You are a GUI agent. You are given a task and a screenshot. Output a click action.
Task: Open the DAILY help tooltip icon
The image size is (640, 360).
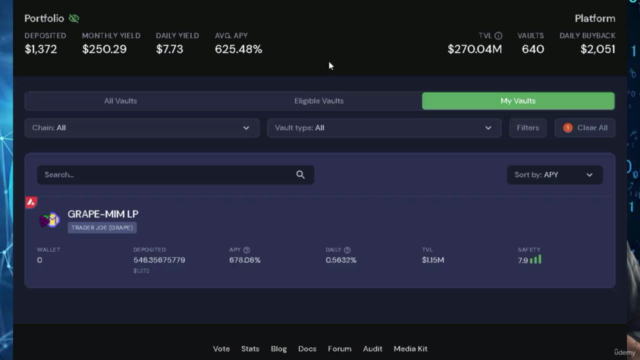(x=347, y=250)
